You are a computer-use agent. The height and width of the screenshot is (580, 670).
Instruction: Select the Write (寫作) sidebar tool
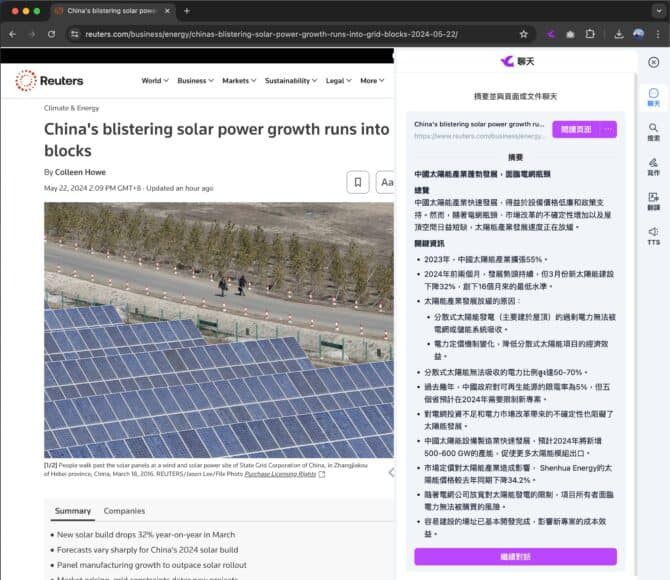tap(653, 166)
